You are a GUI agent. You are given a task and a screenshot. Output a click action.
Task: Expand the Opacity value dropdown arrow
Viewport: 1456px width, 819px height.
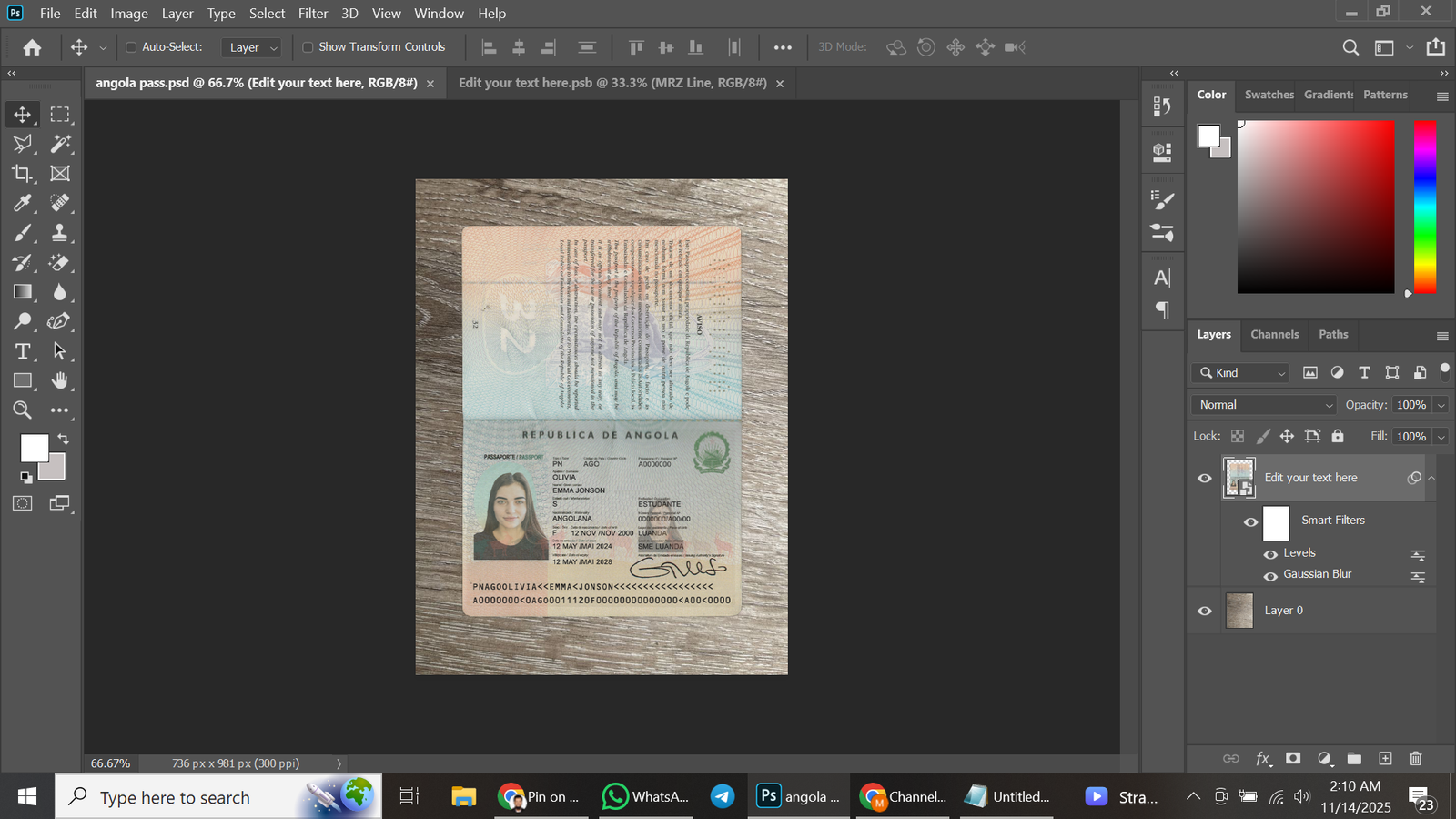point(1441,405)
